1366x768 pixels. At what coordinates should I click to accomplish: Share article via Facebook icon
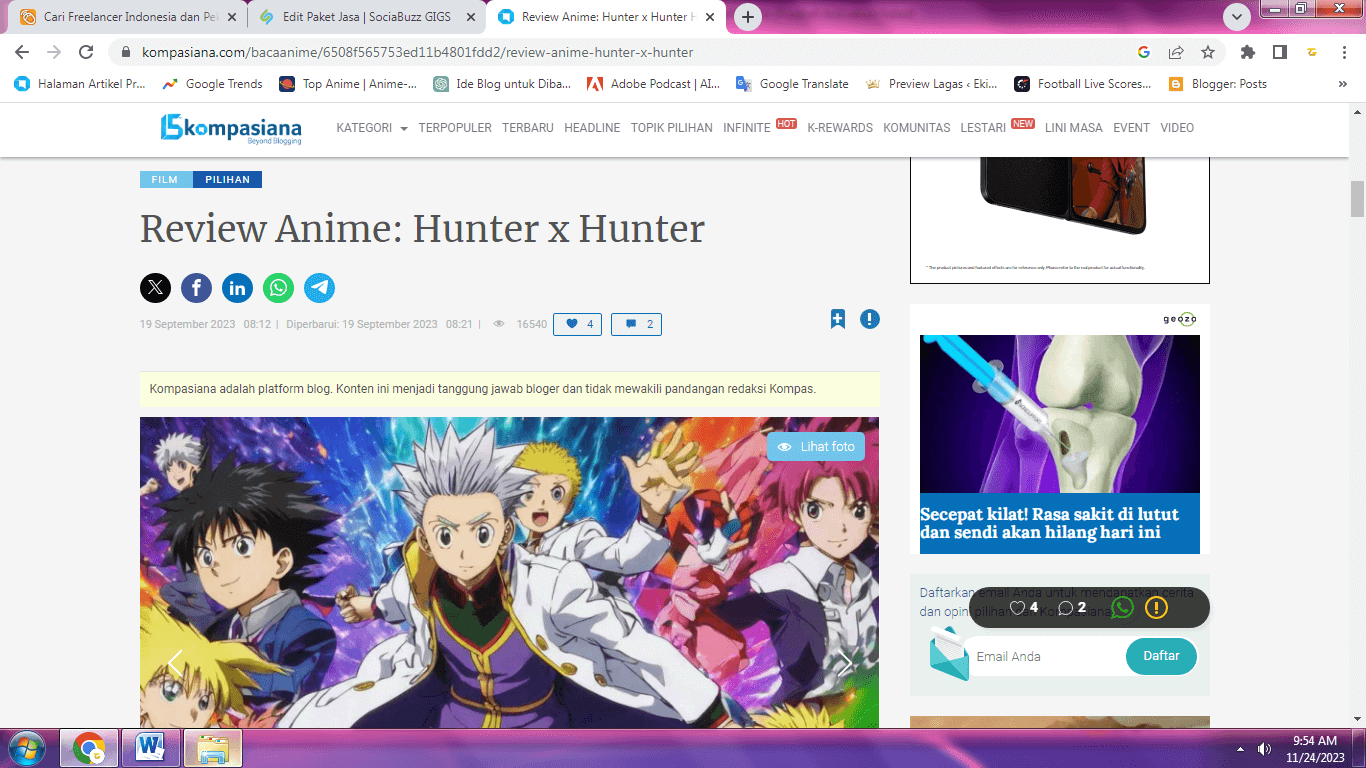[x=196, y=288]
